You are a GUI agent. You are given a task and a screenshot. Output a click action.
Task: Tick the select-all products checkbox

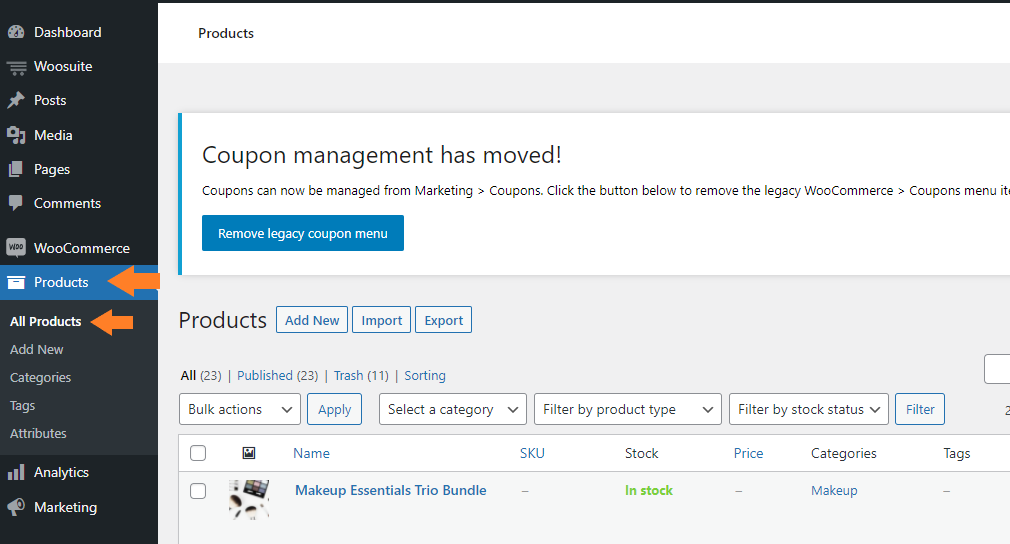pos(198,453)
